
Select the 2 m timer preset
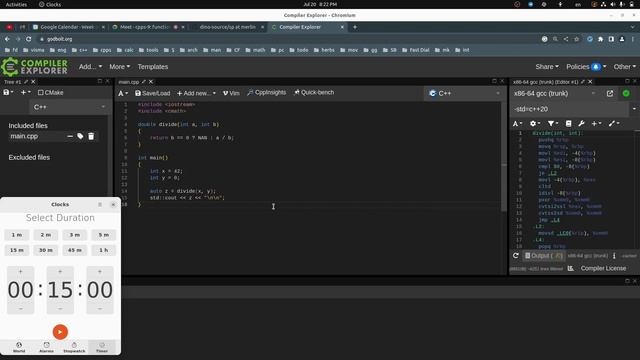pyautogui.click(x=46, y=235)
